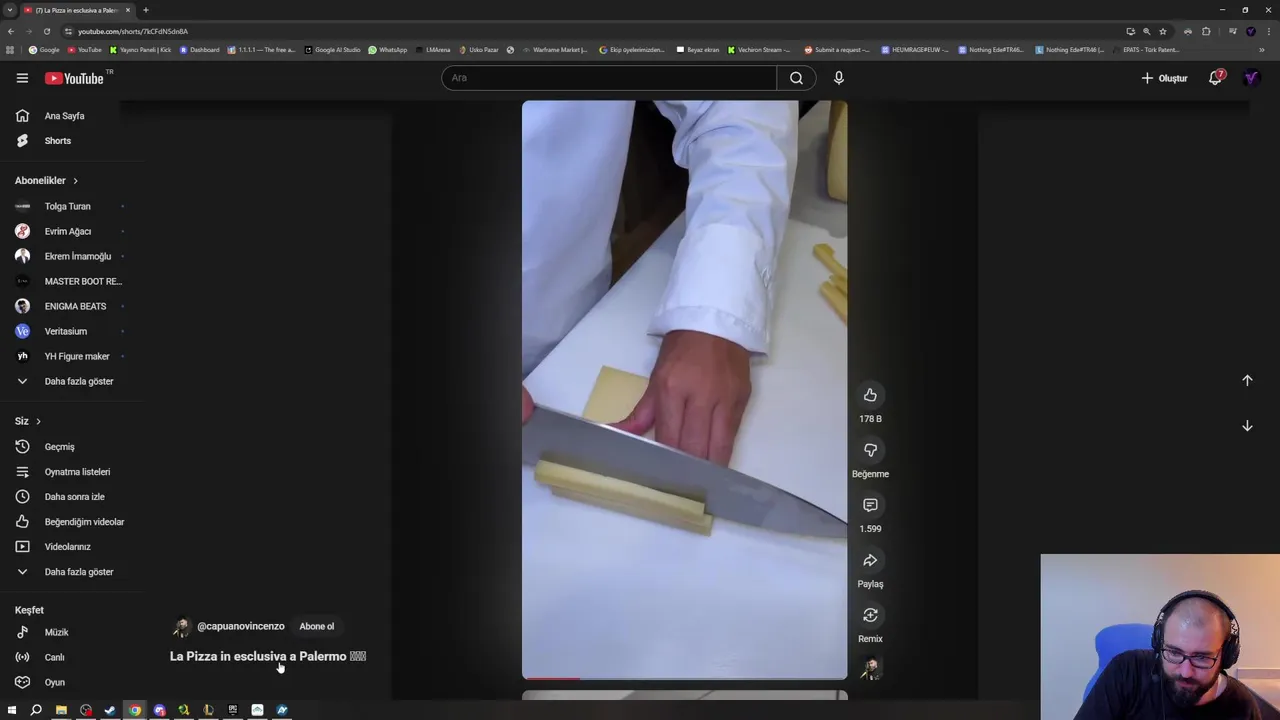
Task: Open Windows taskbar search
Action: click(x=36, y=710)
